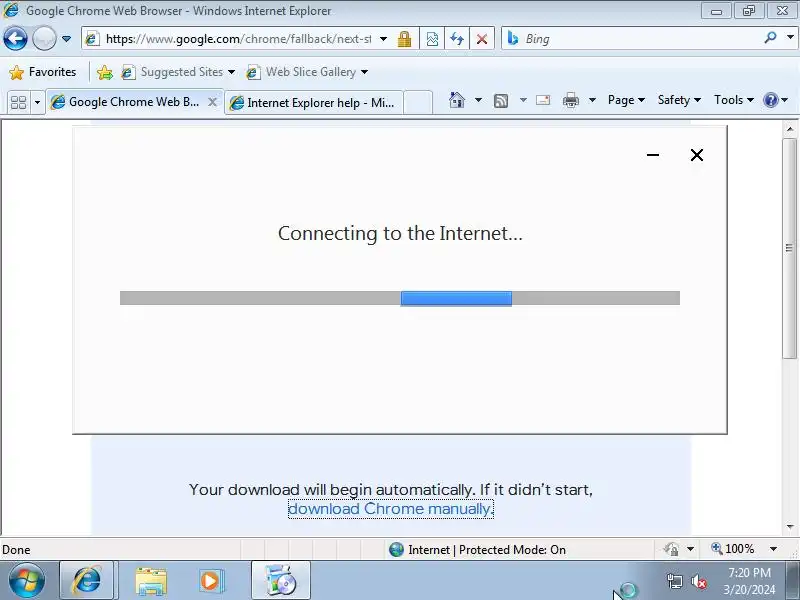Screen dimensions: 800x600
Task: Click the Add to Favorites Bar icon
Action: click(x=105, y=72)
